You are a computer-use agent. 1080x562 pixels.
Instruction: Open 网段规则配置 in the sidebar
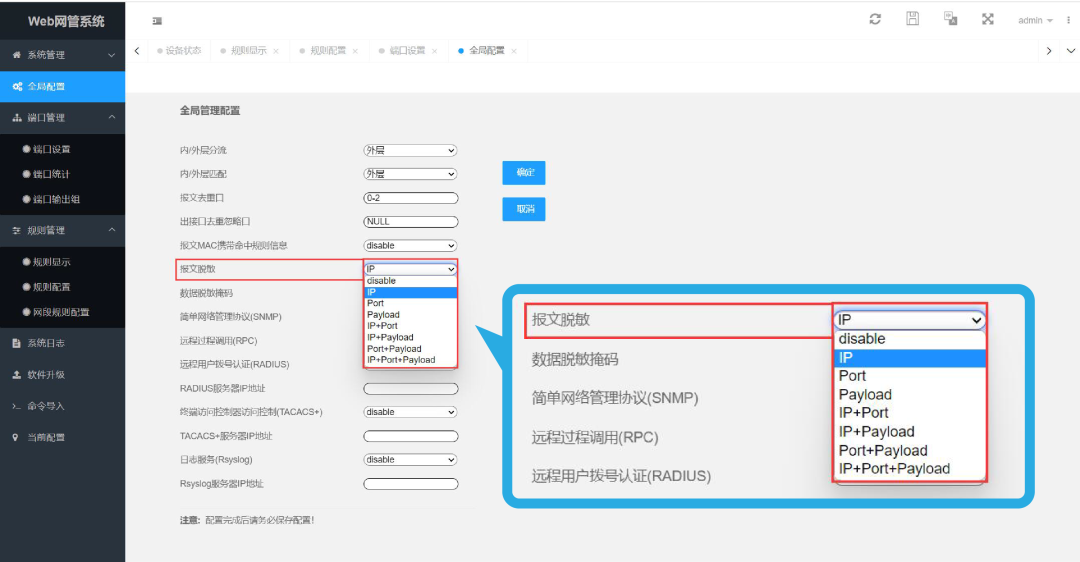pyautogui.click(x=61, y=312)
